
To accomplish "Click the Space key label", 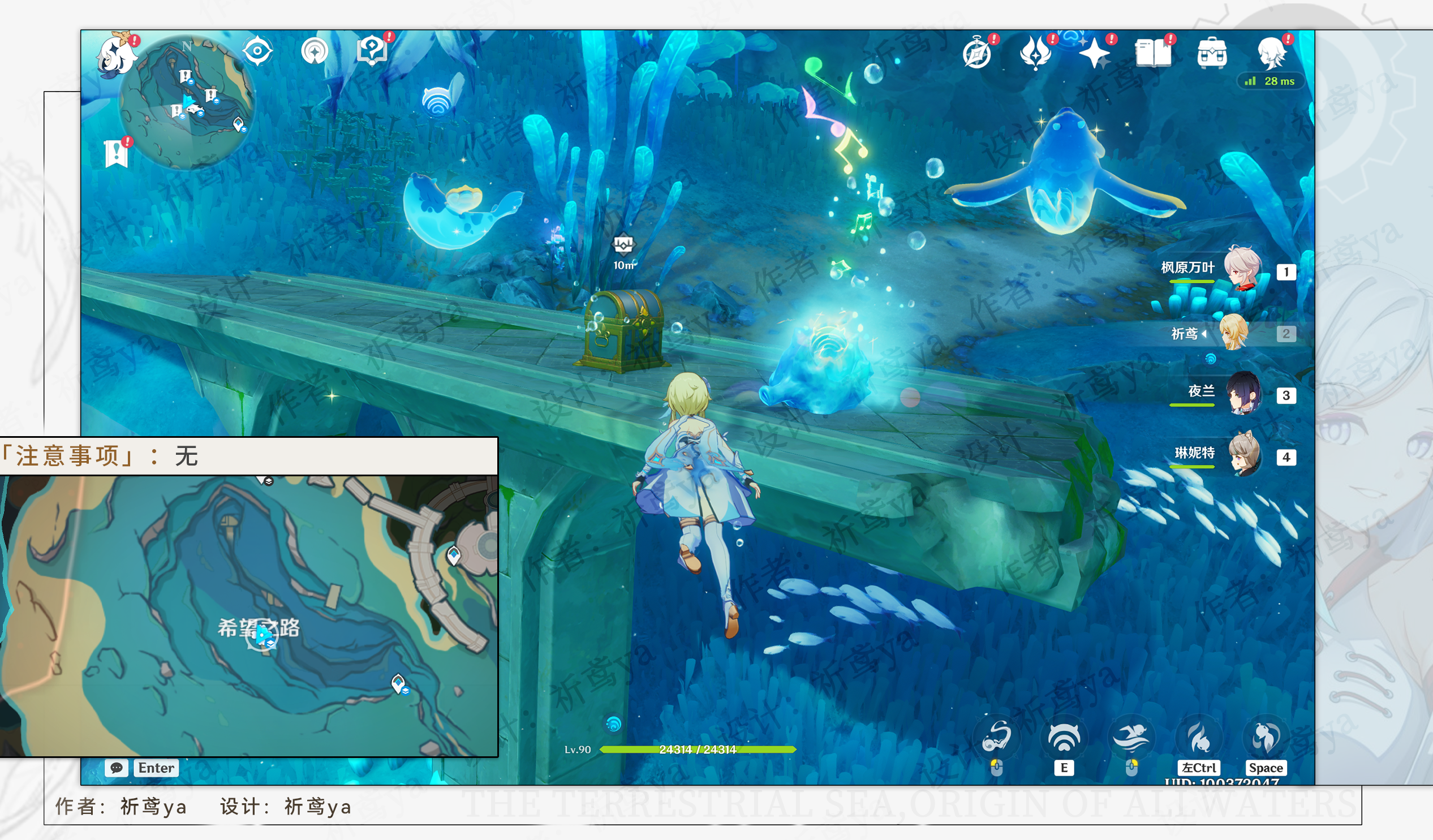I will pyautogui.click(x=1266, y=768).
